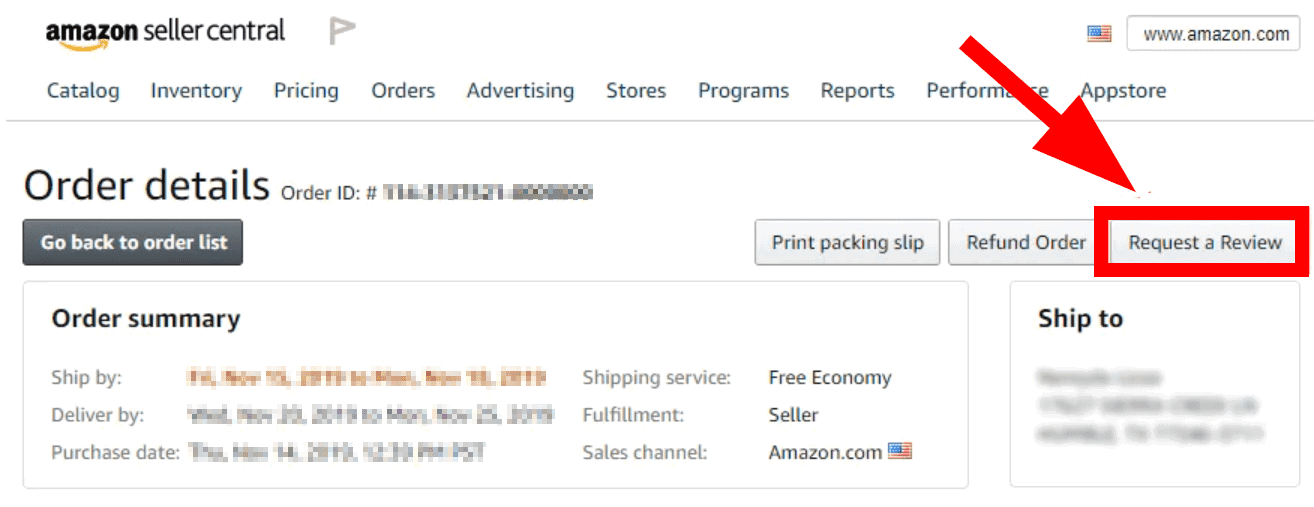1314x507 pixels.
Task: Click the Refund Order button
Action: (1026, 242)
